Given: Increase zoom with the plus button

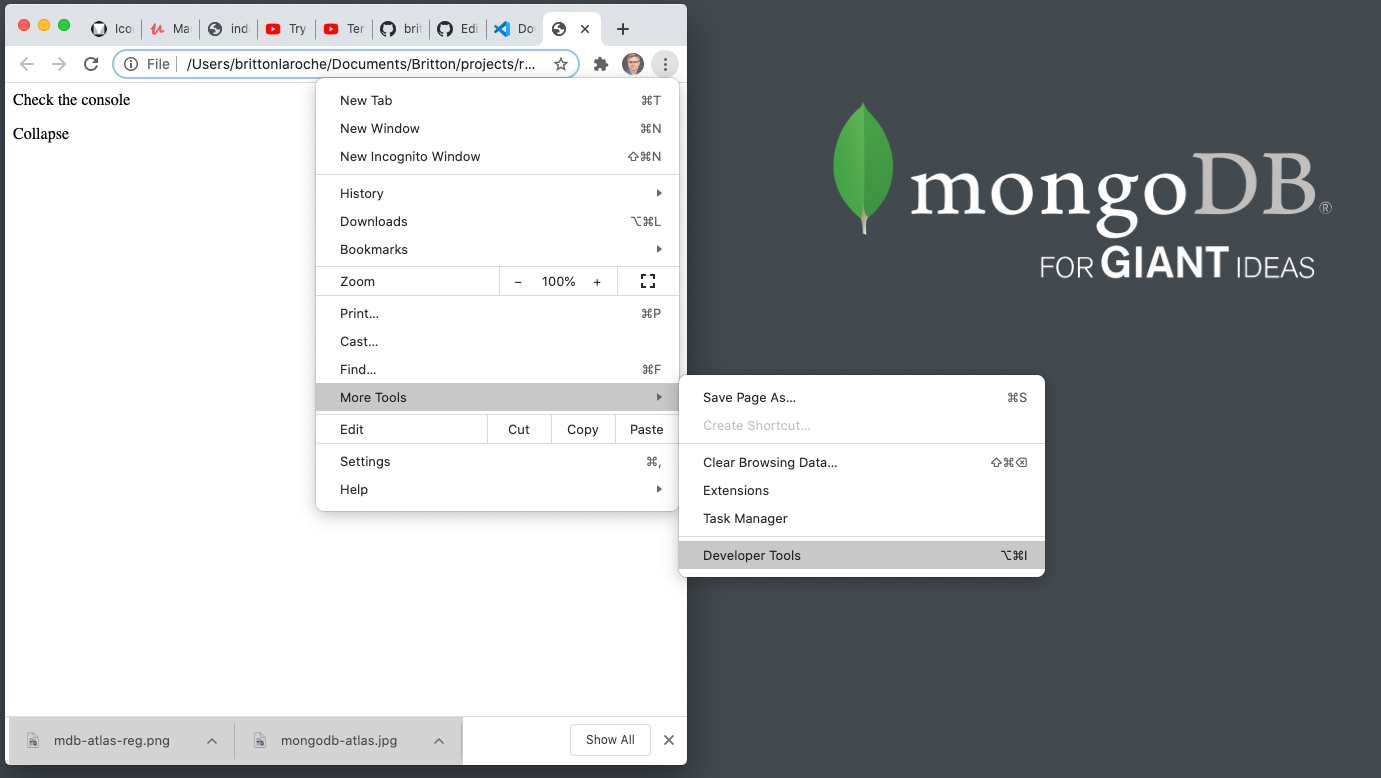Looking at the screenshot, I should [597, 282].
